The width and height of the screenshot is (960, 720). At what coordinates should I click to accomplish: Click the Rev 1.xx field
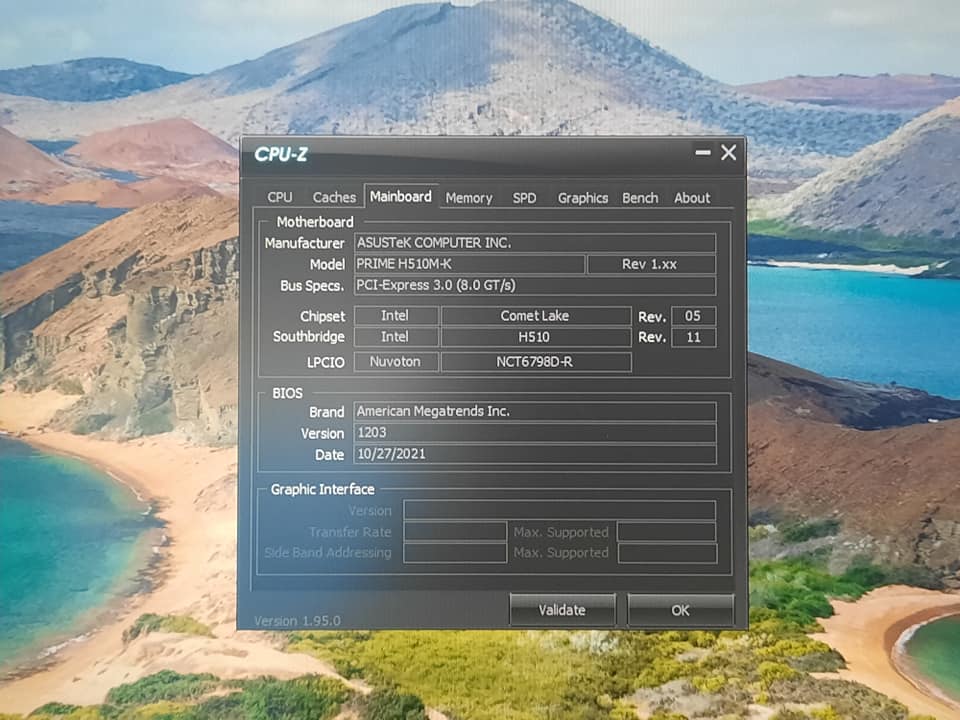[651, 264]
